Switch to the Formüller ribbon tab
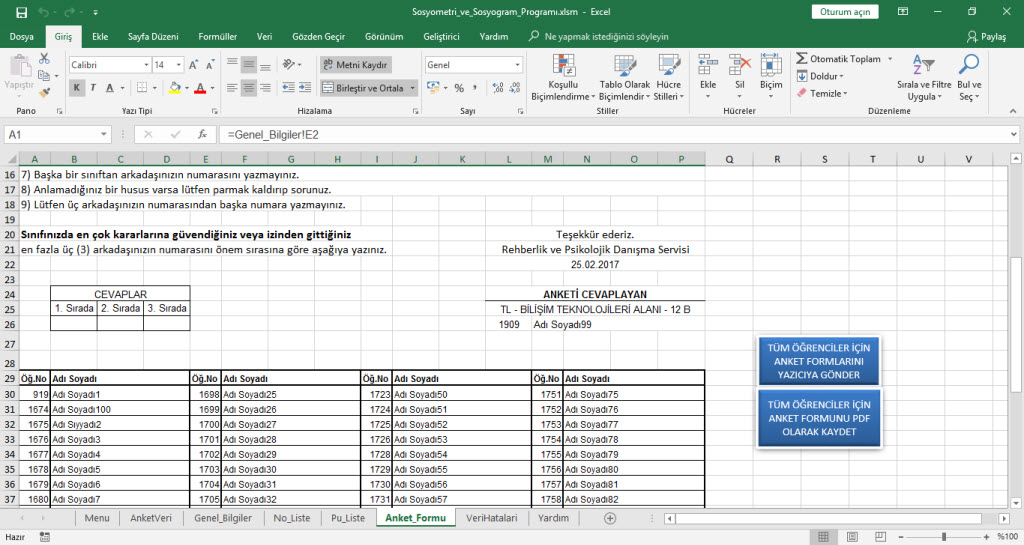 217,37
